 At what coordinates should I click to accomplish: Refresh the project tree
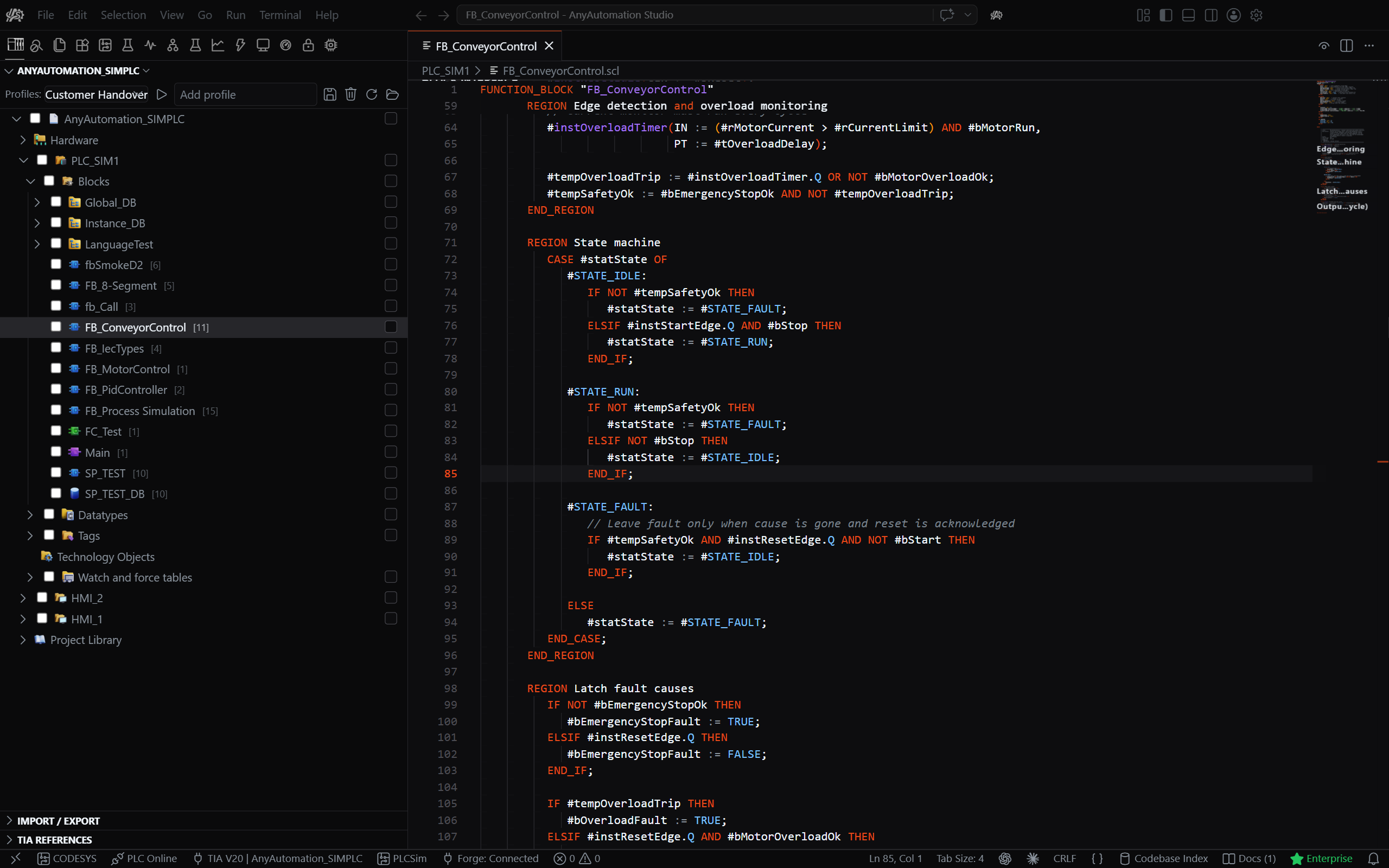[372, 94]
